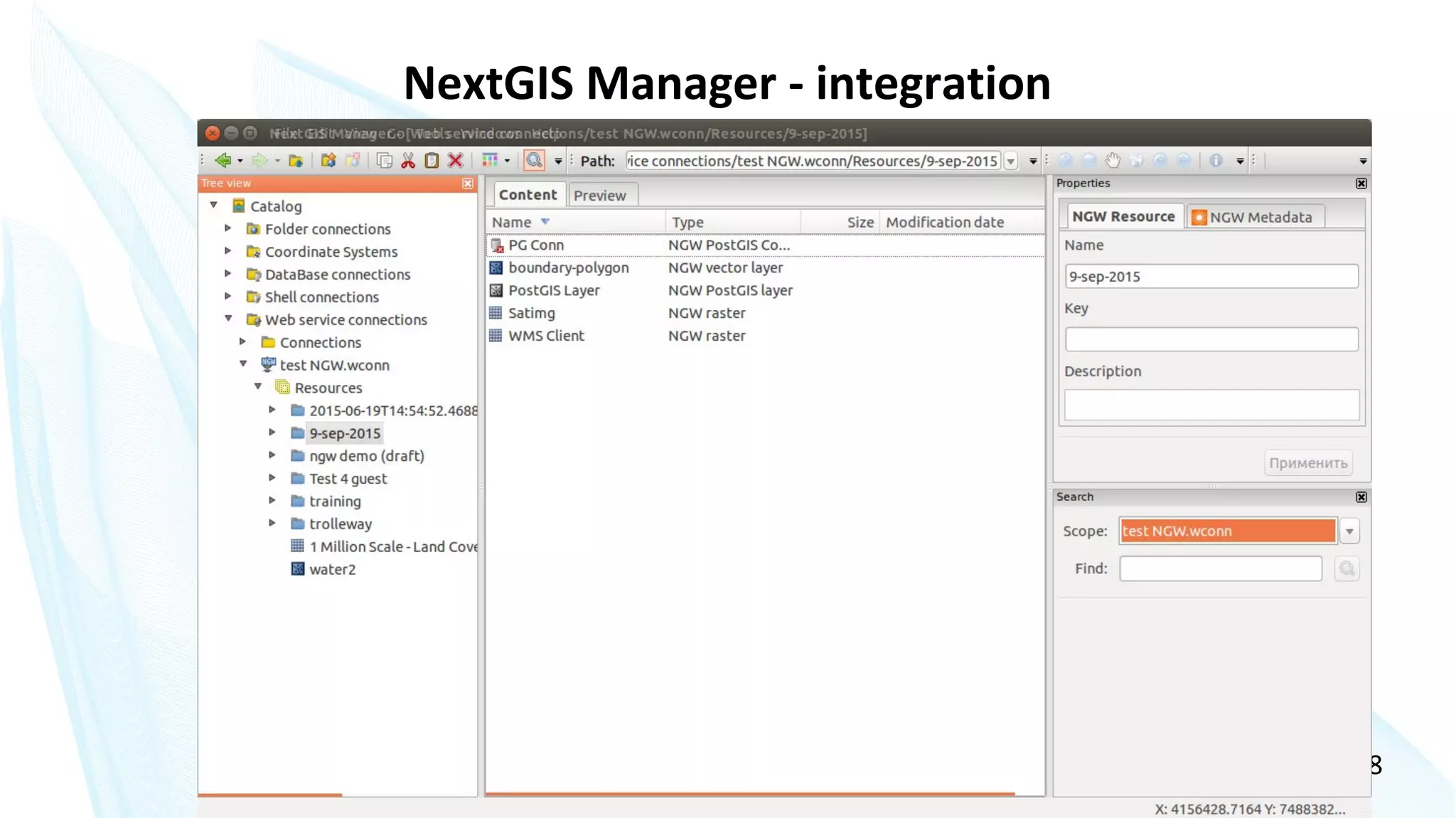
Task: Open the Scope dropdown arrow
Action: pyautogui.click(x=1349, y=531)
